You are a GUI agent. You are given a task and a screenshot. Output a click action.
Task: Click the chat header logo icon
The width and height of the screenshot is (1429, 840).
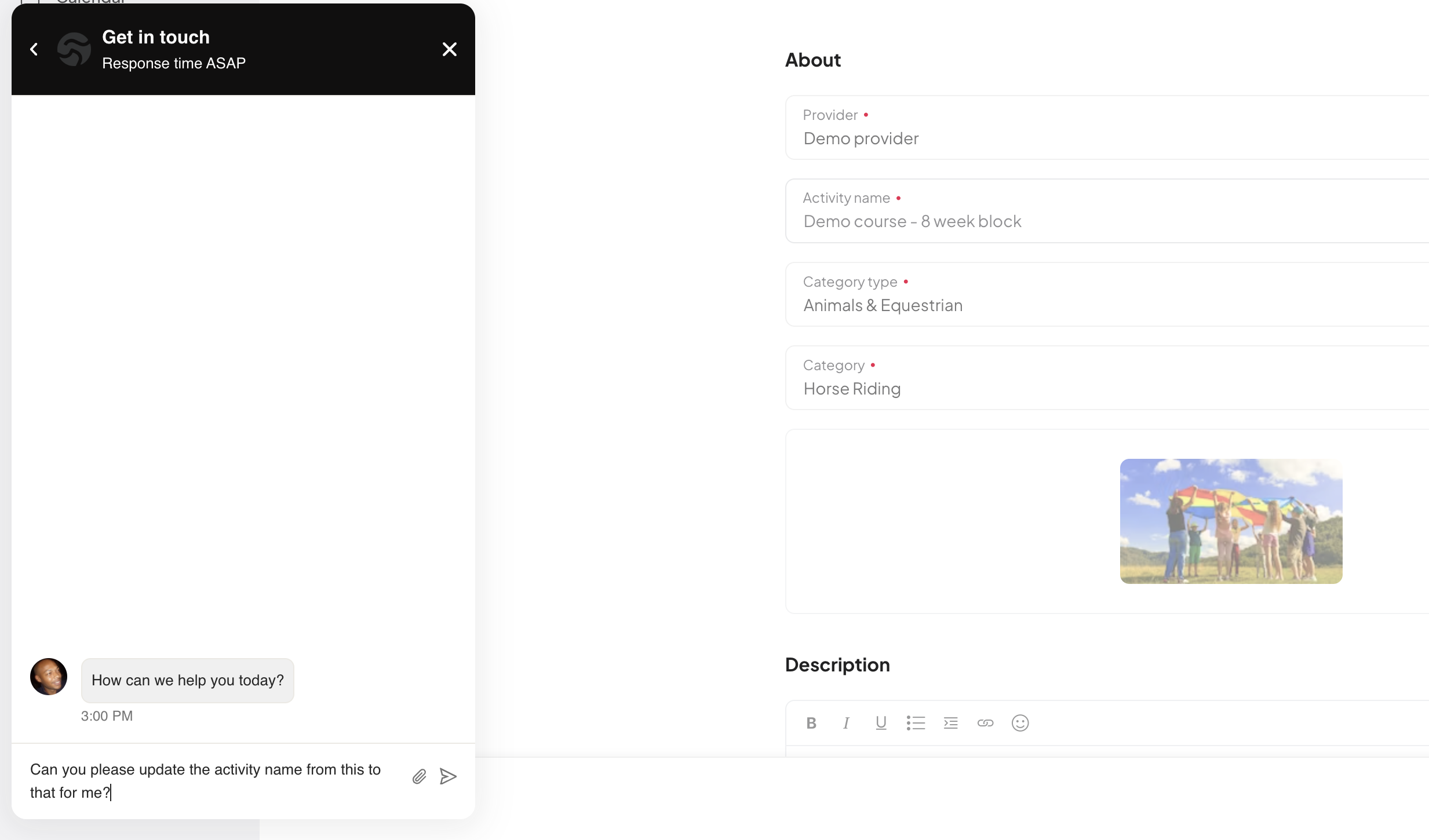click(x=74, y=49)
